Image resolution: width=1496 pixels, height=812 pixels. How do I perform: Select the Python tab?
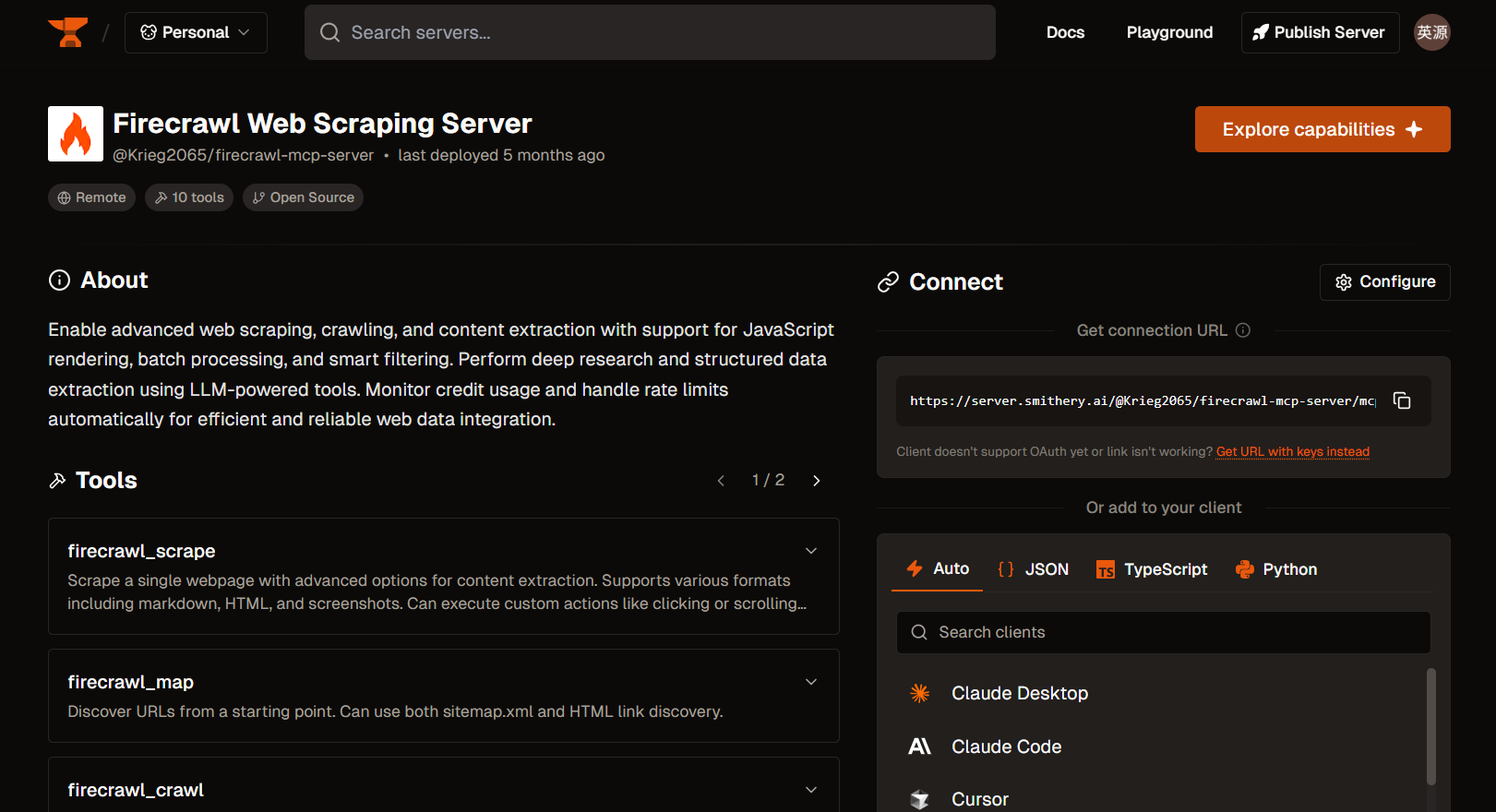click(x=1276, y=569)
